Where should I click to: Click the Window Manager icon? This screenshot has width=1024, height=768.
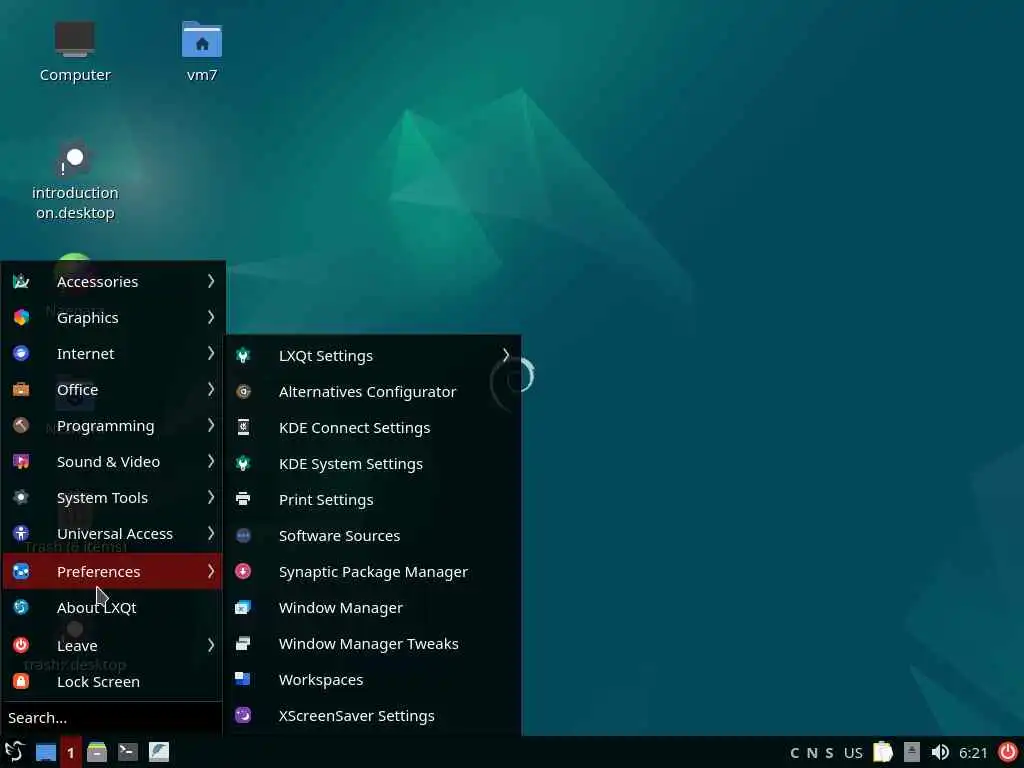click(243, 607)
